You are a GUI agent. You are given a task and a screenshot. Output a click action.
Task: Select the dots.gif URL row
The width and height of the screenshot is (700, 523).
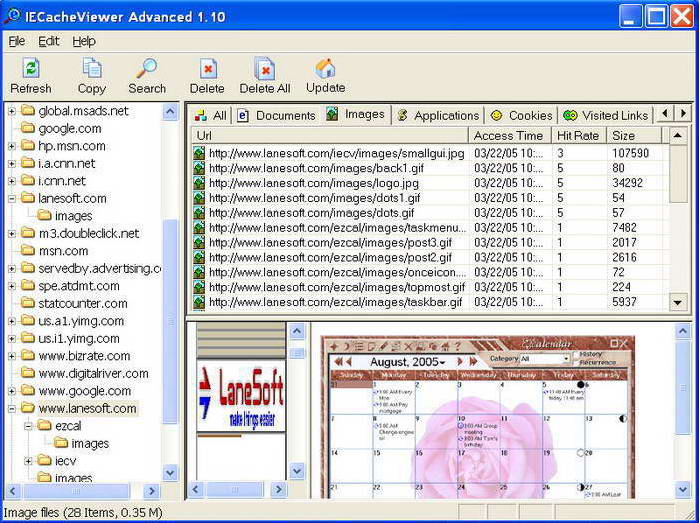pos(312,213)
